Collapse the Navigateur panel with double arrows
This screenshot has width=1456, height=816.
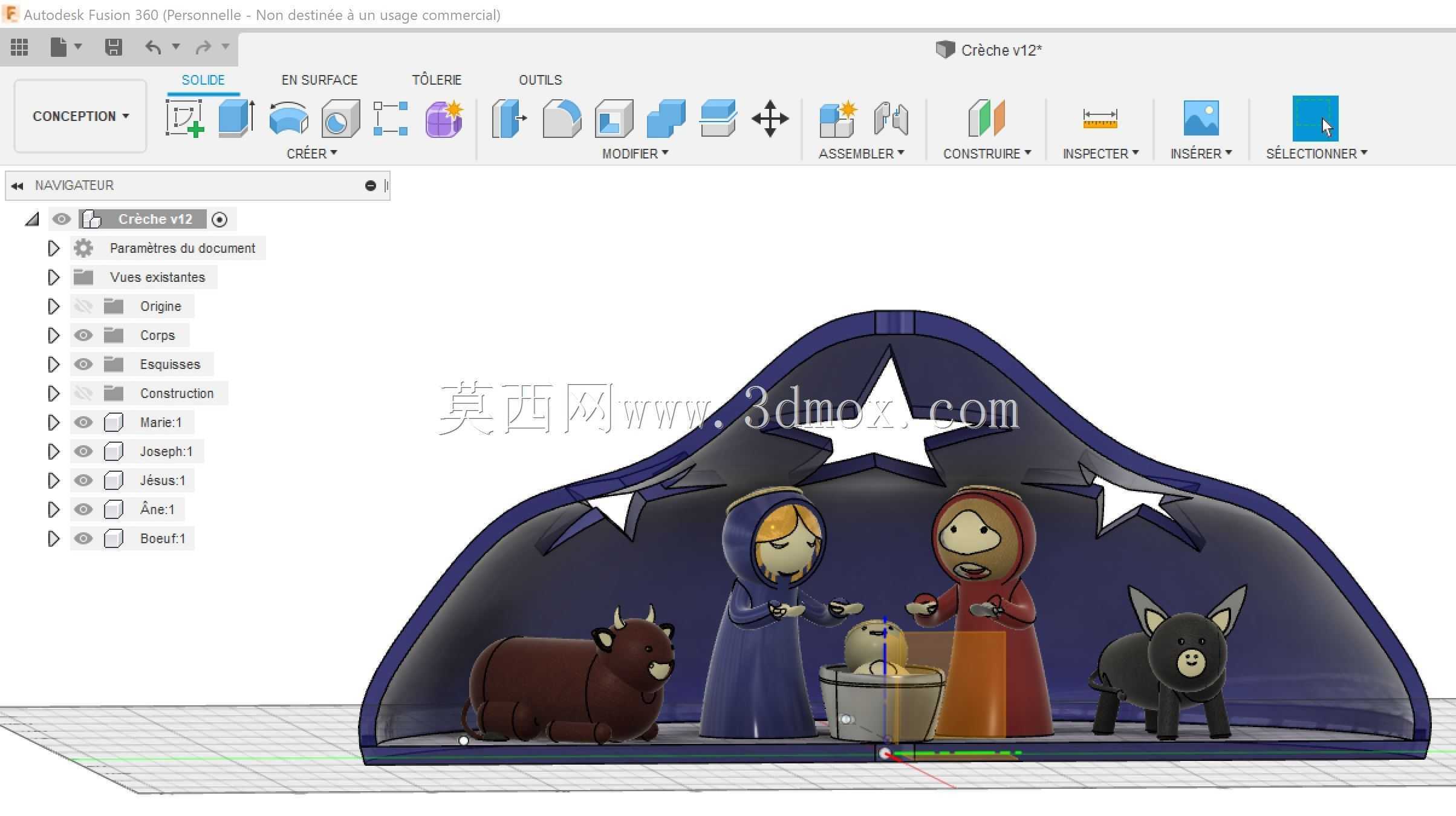17,186
